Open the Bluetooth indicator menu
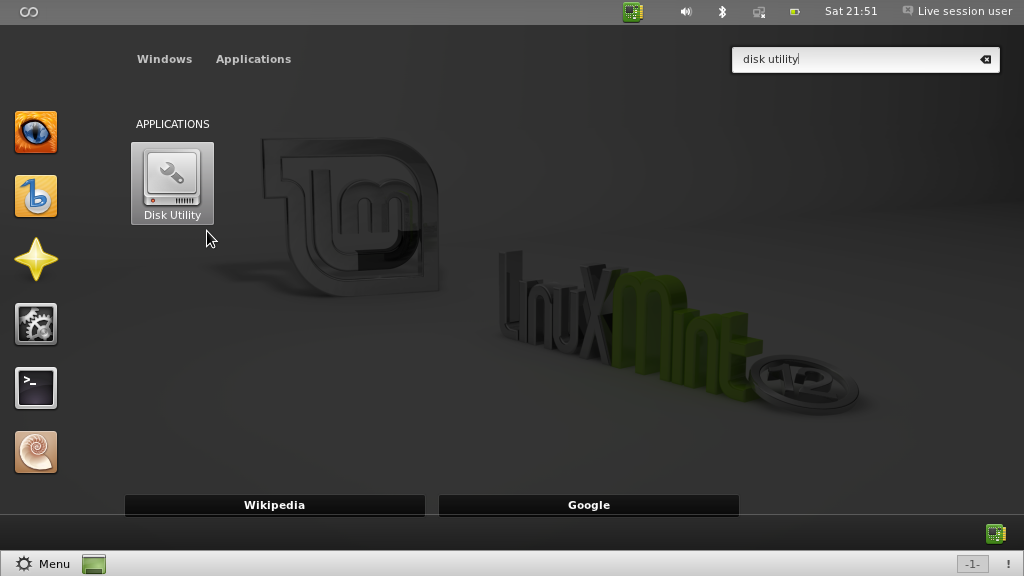Viewport: 1024px width, 576px height. pos(722,12)
